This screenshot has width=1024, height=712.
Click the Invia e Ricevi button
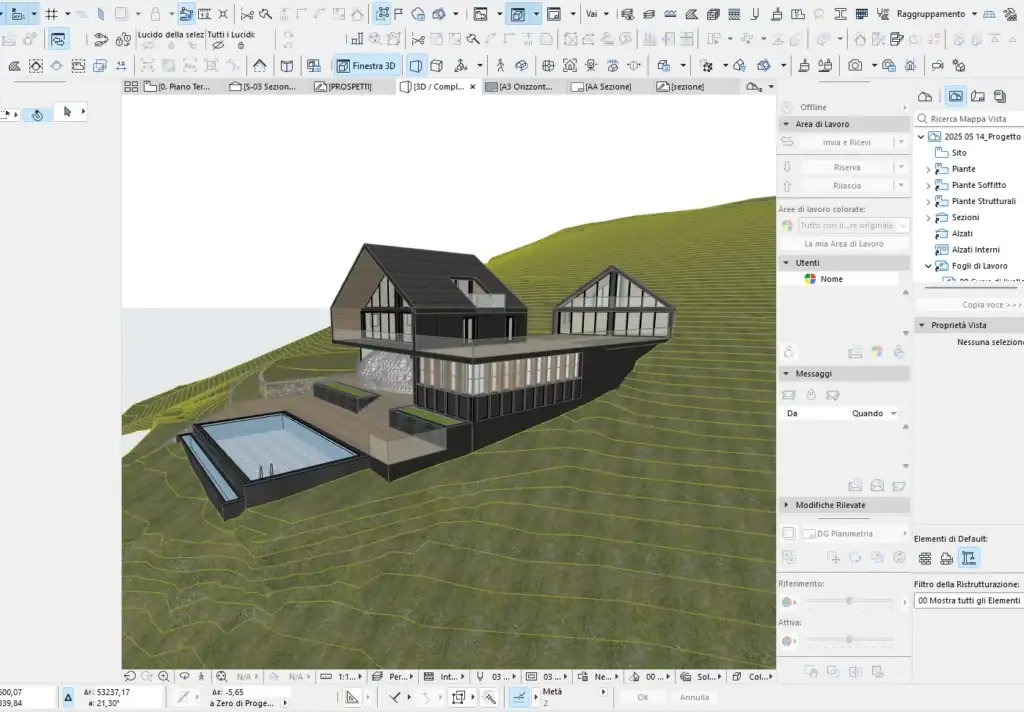tap(846, 143)
